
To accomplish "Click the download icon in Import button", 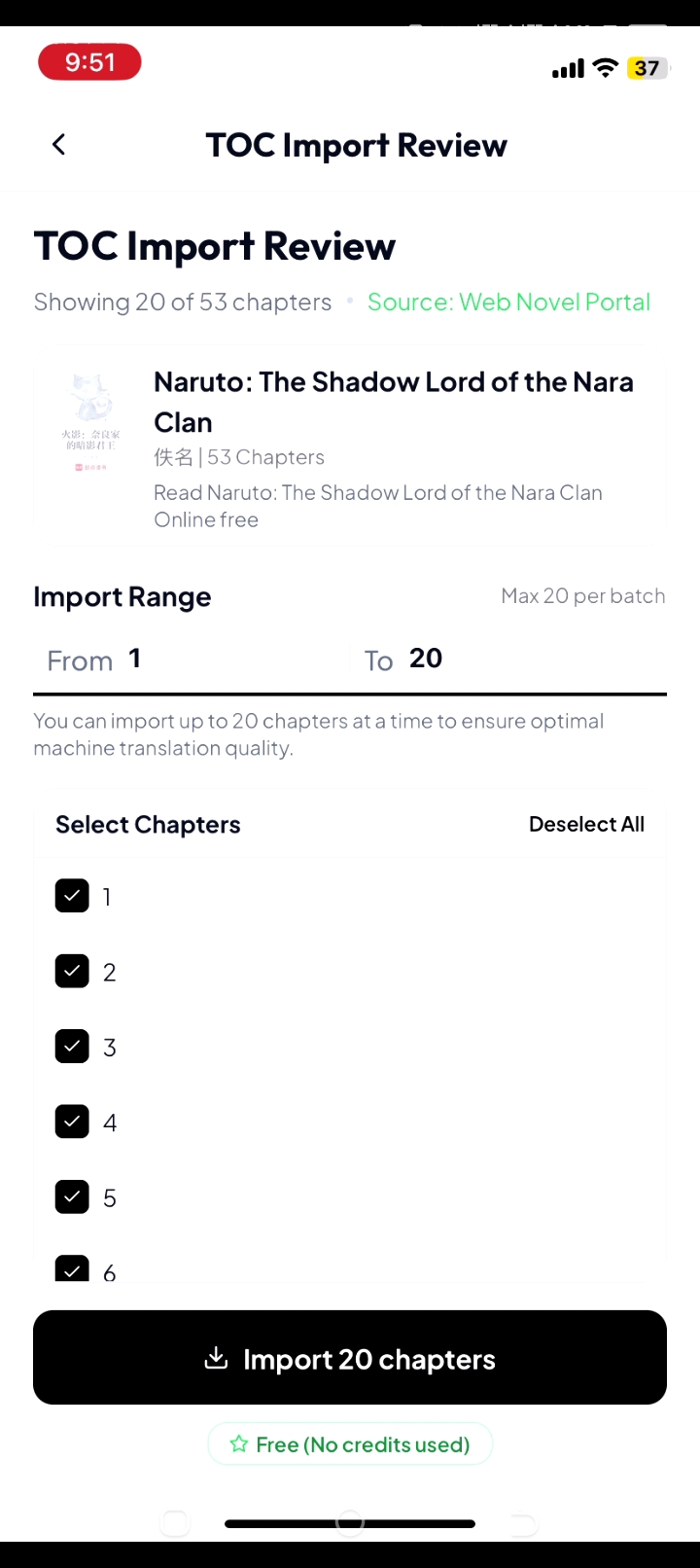I will coord(216,1358).
